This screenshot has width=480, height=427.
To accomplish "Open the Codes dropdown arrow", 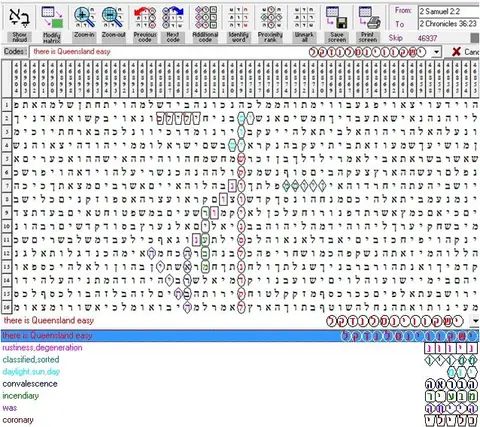I will pos(436,52).
